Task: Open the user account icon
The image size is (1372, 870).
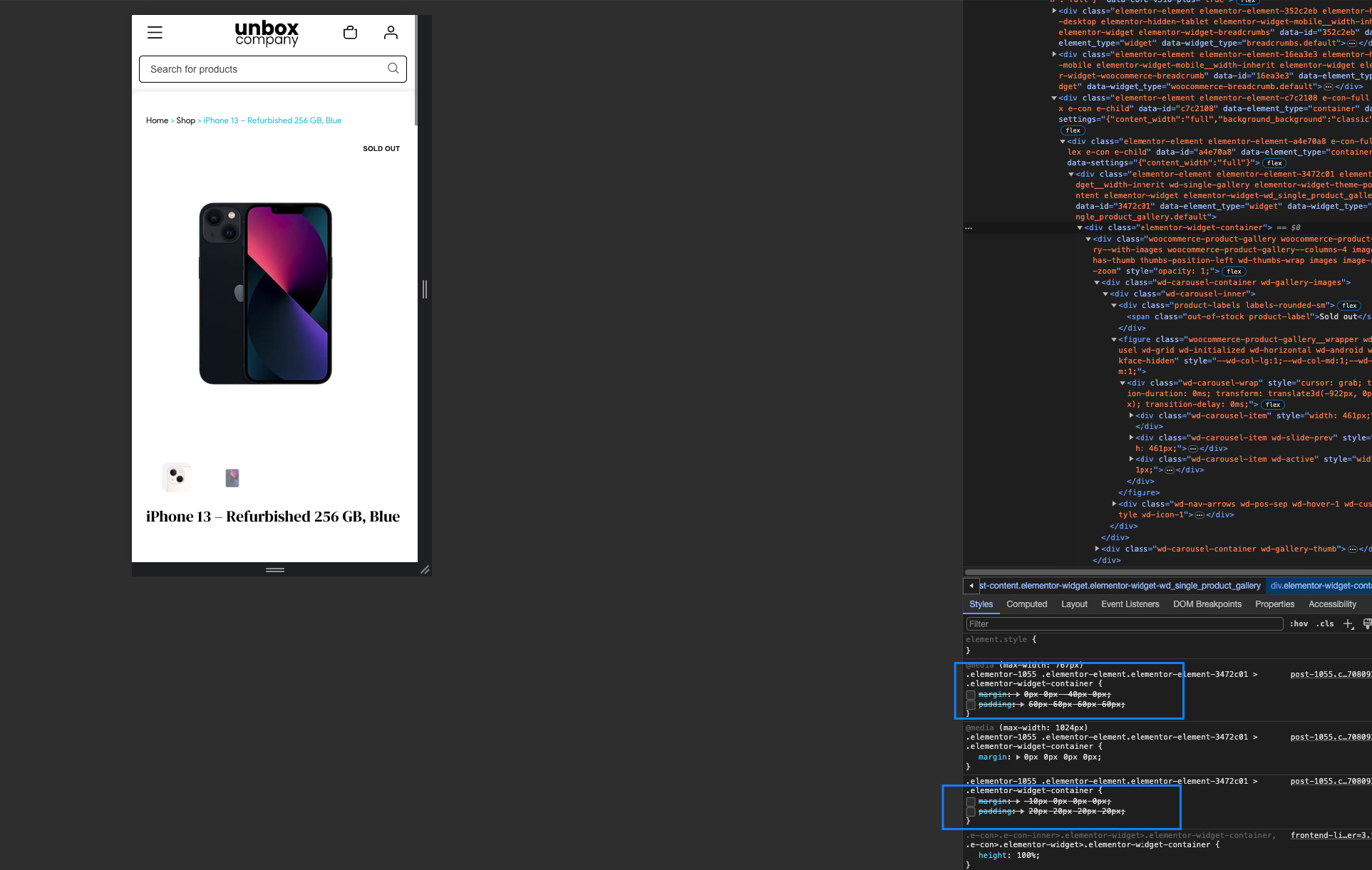Action: tap(391, 33)
